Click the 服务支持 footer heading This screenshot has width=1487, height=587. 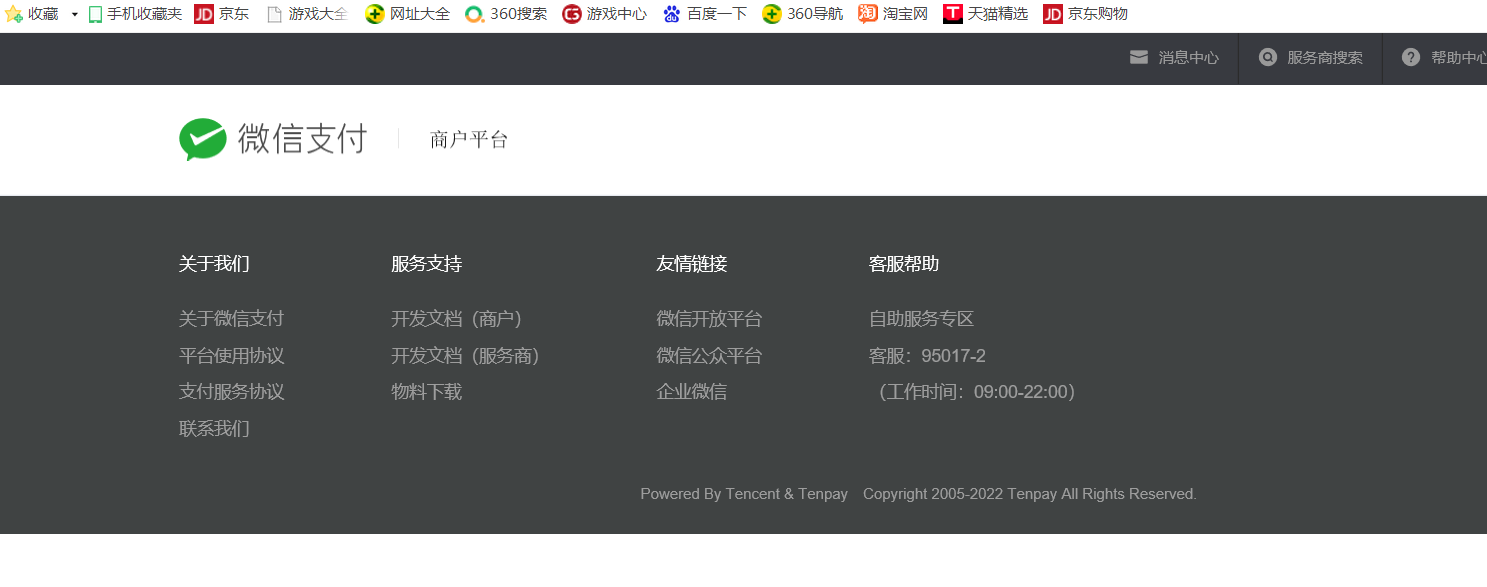tap(427, 264)
